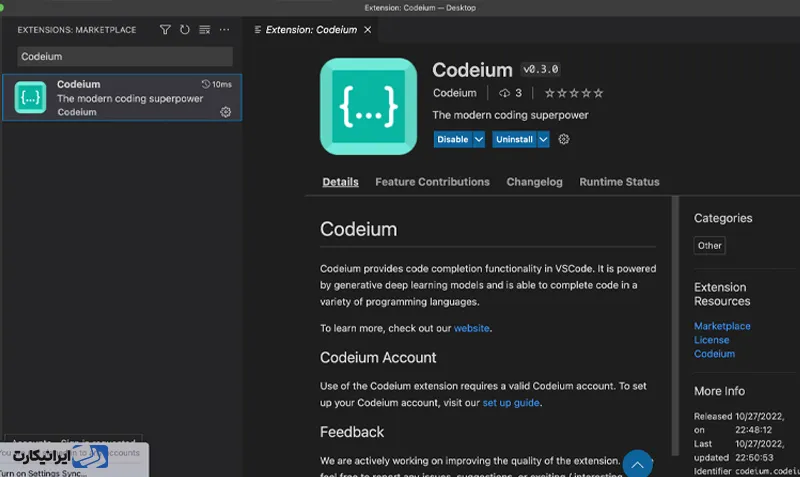Expand the Disable dropdown arrow
The width and height of the screenshot is (800, 477).
pyautogui.click(x=479, y=139)
